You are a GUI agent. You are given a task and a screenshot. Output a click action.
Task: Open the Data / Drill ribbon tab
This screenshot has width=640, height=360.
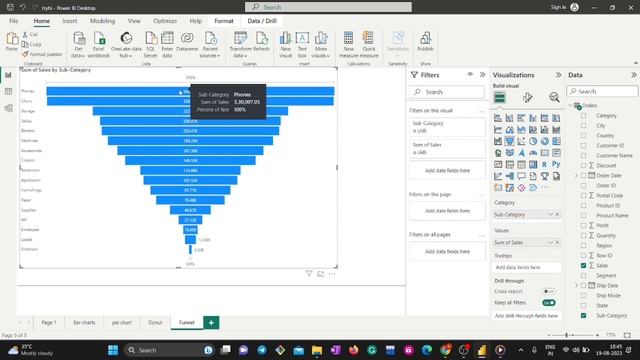coord(262,21)
